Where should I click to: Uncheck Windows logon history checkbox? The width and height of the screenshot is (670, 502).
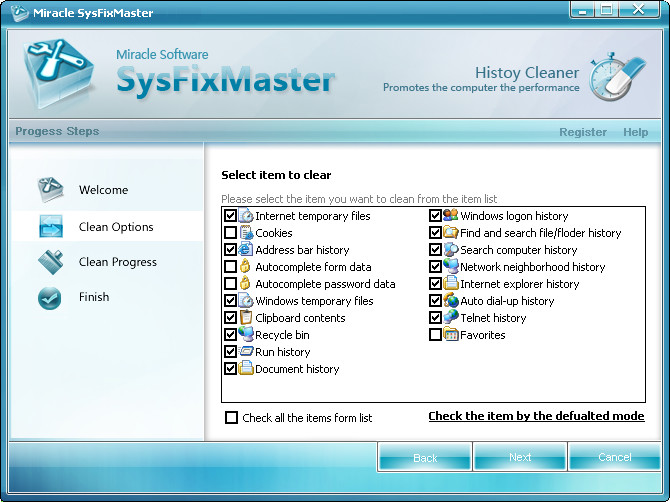pyautogui.click(x=435, y=215)
